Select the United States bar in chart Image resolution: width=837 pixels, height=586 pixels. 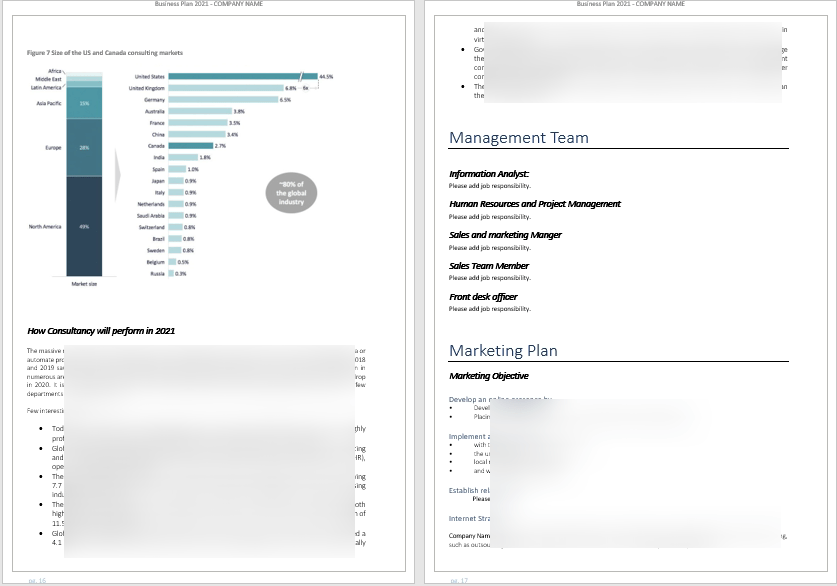pos(235,76)
